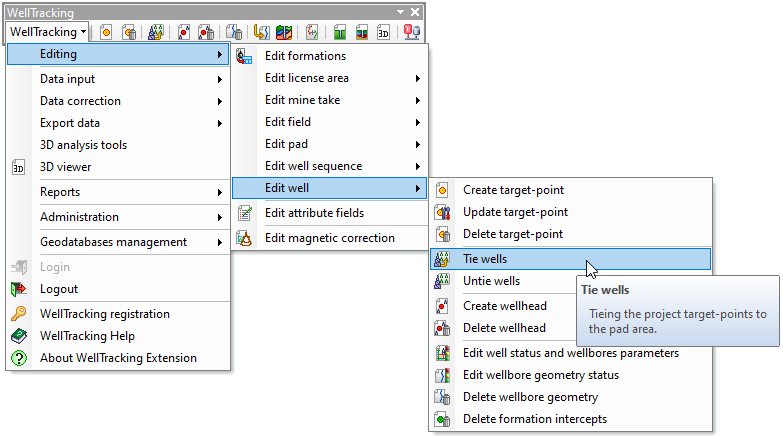
Task: Expand the Reports submenu arrow
Action: pyautogui.click(x=220, y=192)
